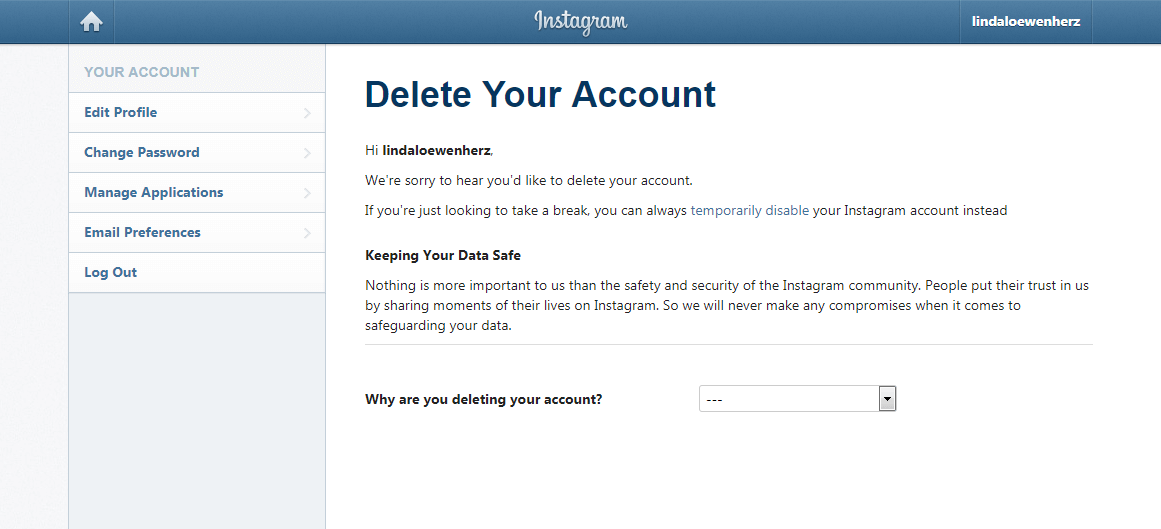The height and width of the screenshot is (529, 1161).
Task: Click the chevron arrow beside Change Password
Action: [x=307, y=153]
